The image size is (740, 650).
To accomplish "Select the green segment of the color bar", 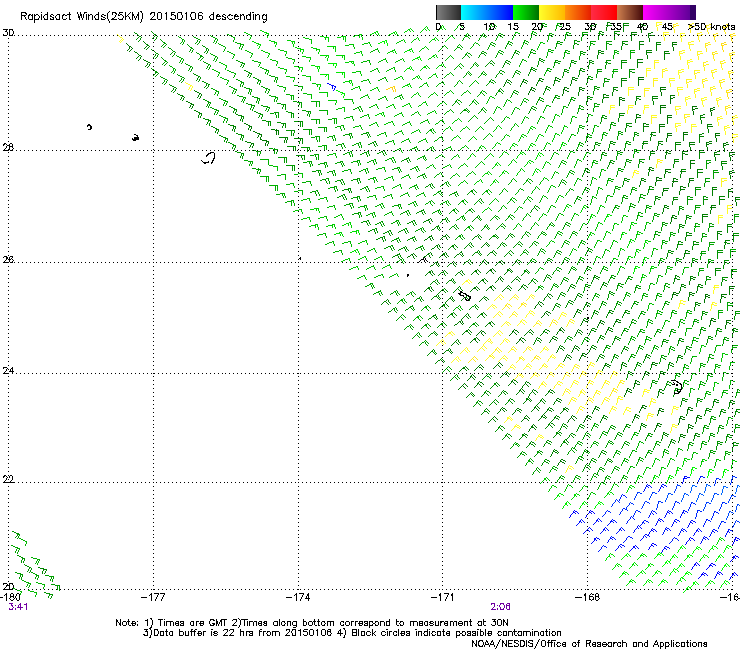I will tap(526, 12).
